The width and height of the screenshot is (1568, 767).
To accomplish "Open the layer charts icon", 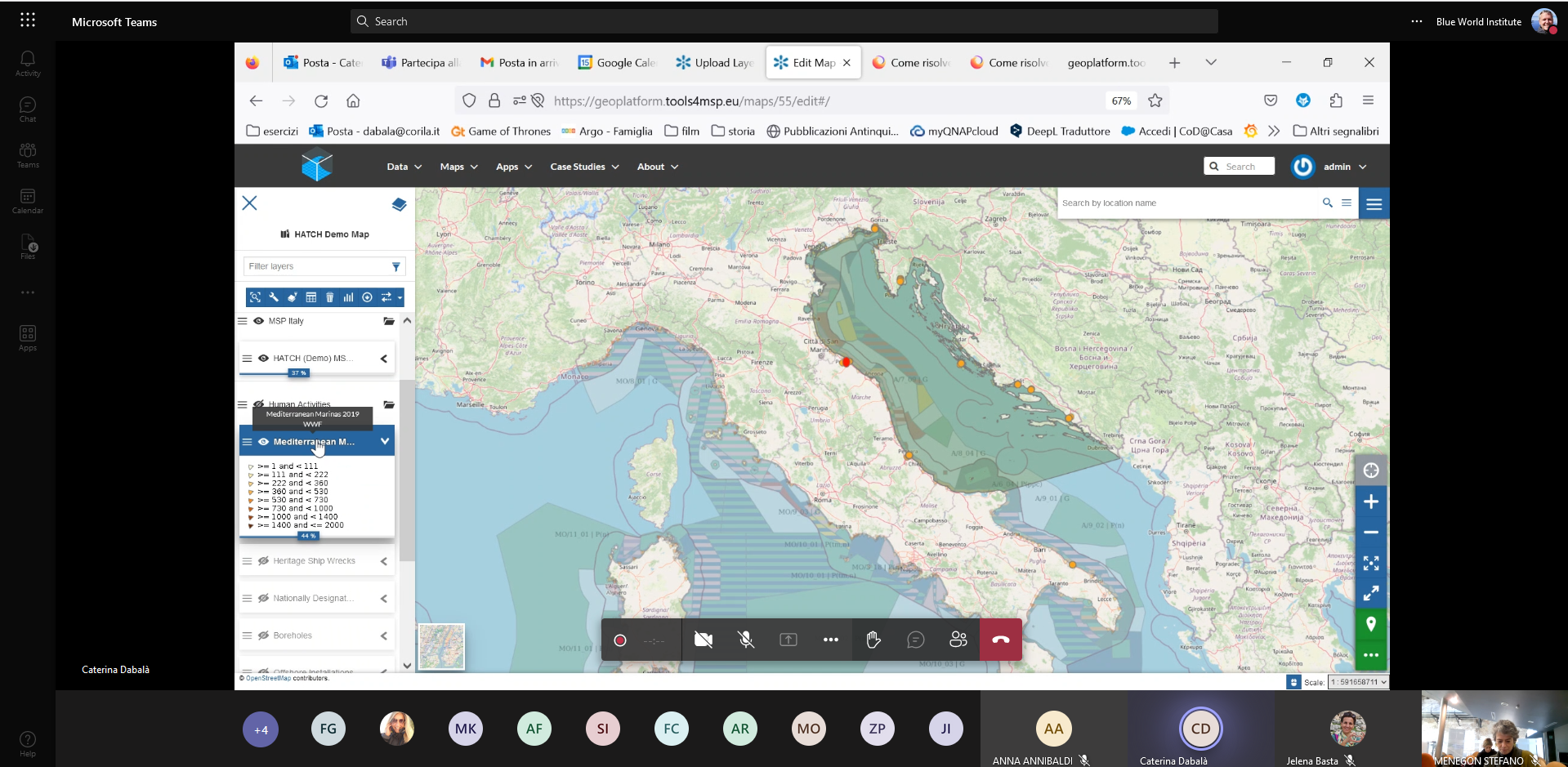I will [x=348, y=297].
